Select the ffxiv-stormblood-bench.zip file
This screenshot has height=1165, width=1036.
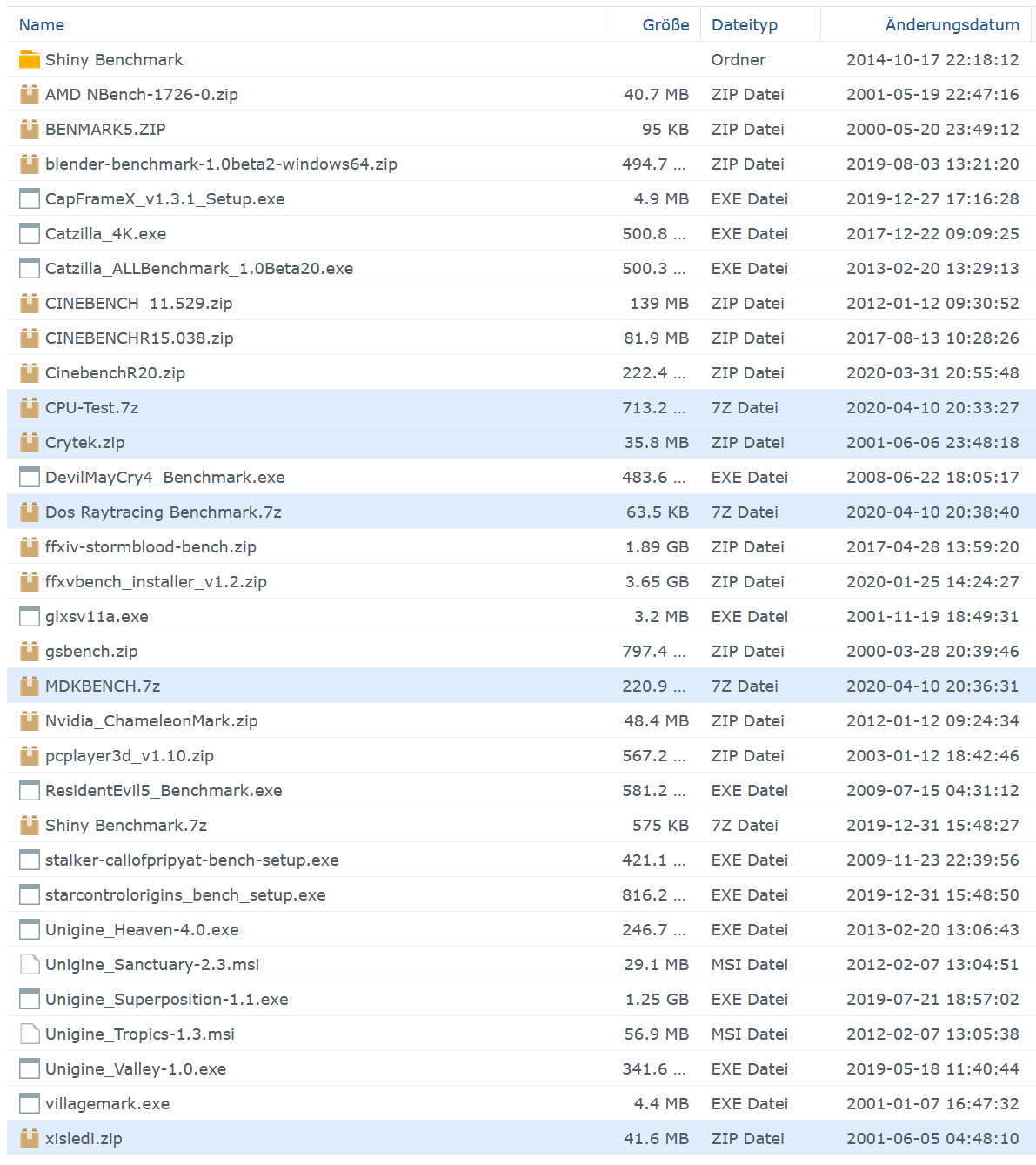pyautogui.click(x=151, y=546)
